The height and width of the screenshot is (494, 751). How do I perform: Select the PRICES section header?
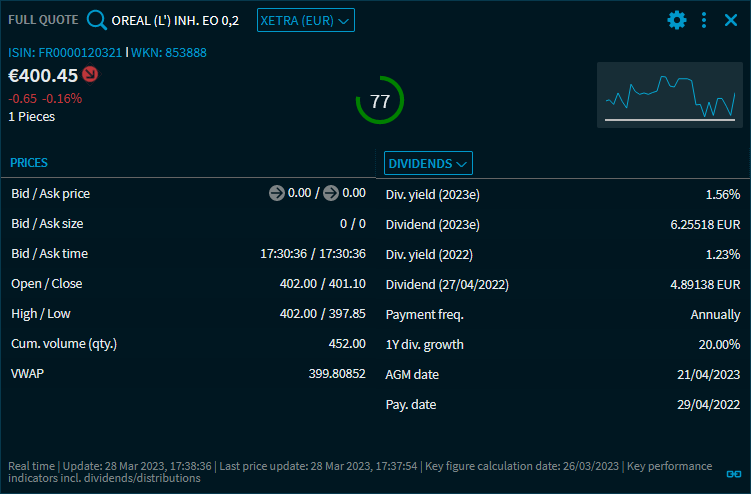coord(29,162)
